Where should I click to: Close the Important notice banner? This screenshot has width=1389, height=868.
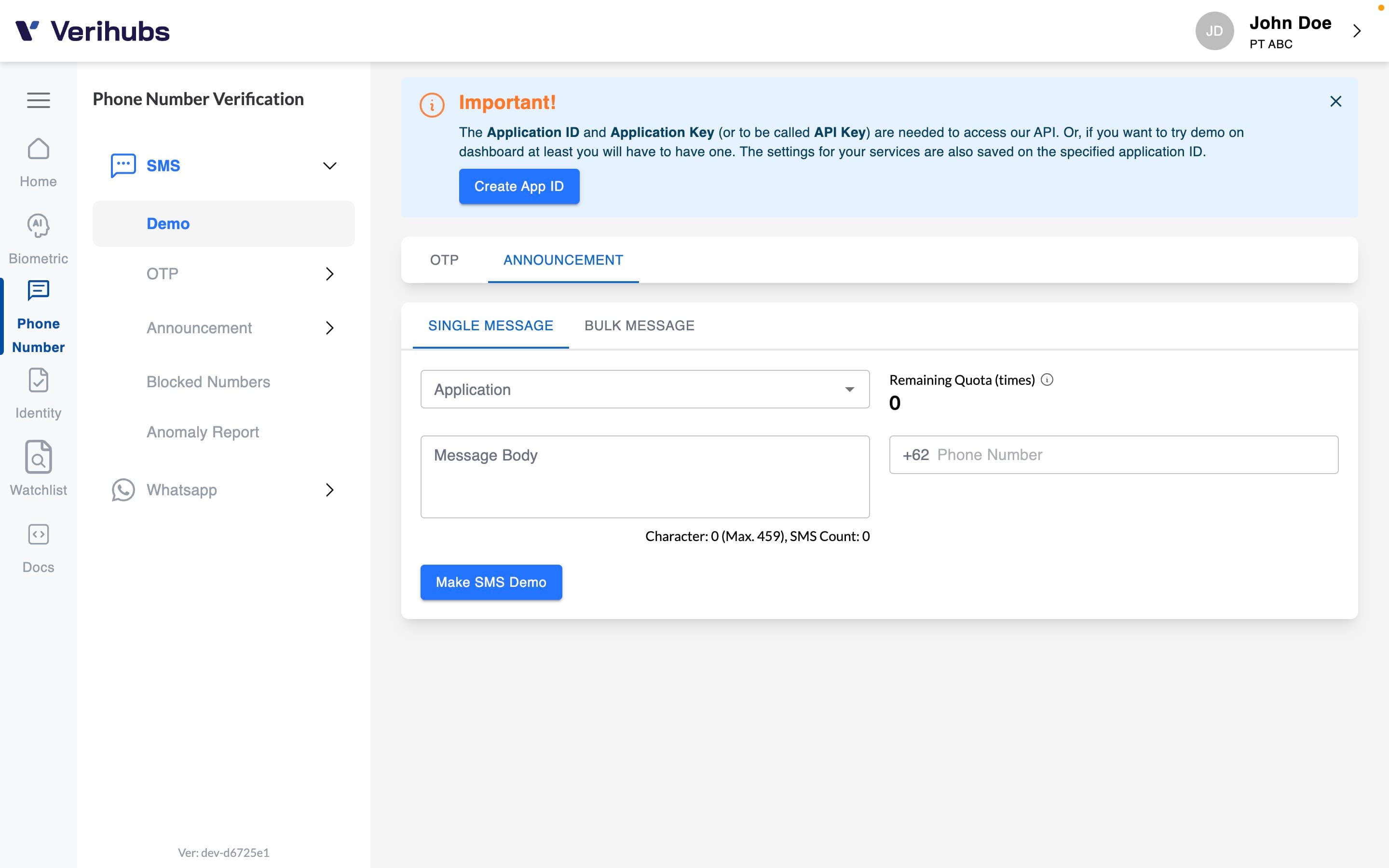point(1335,102)
